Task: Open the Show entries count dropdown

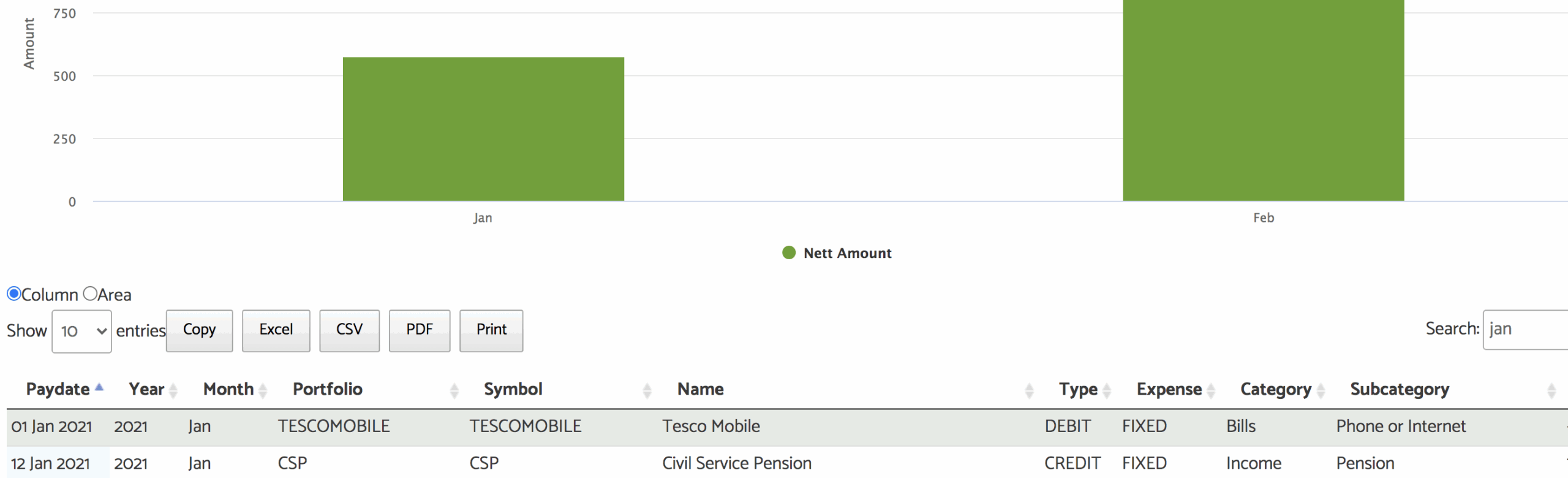Action: point(81,331)
